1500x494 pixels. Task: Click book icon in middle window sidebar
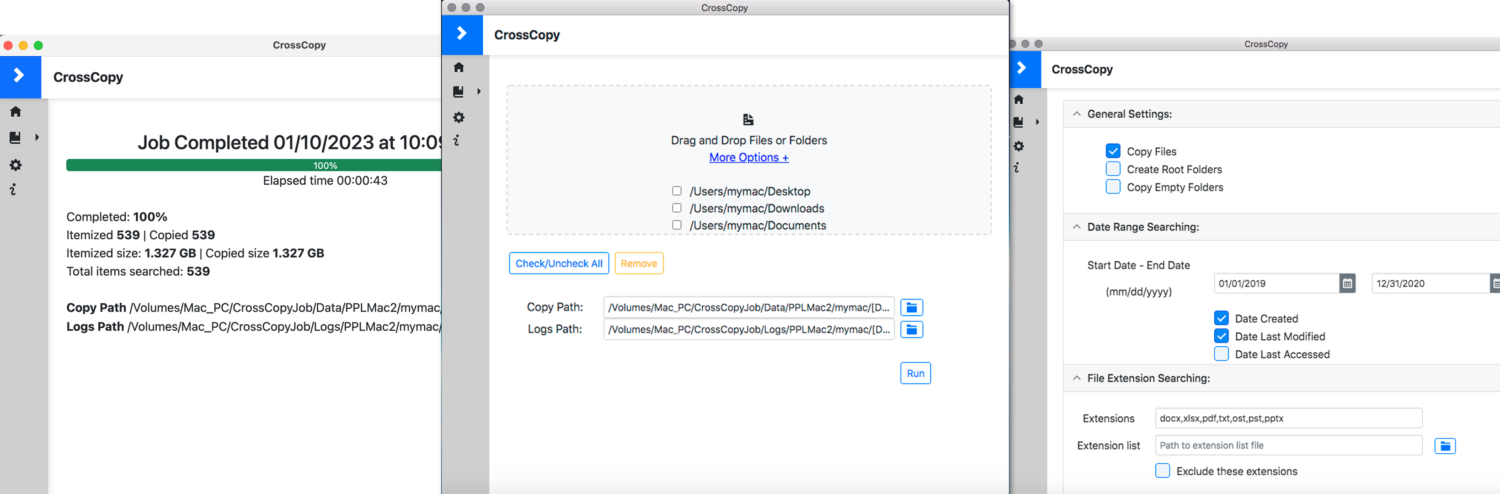click(x=459, y=92)
